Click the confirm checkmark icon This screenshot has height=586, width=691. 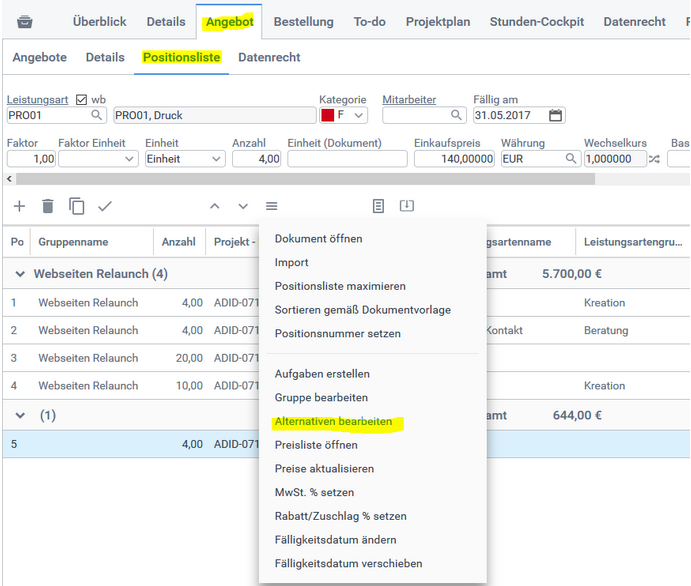[x=105, y=206]
